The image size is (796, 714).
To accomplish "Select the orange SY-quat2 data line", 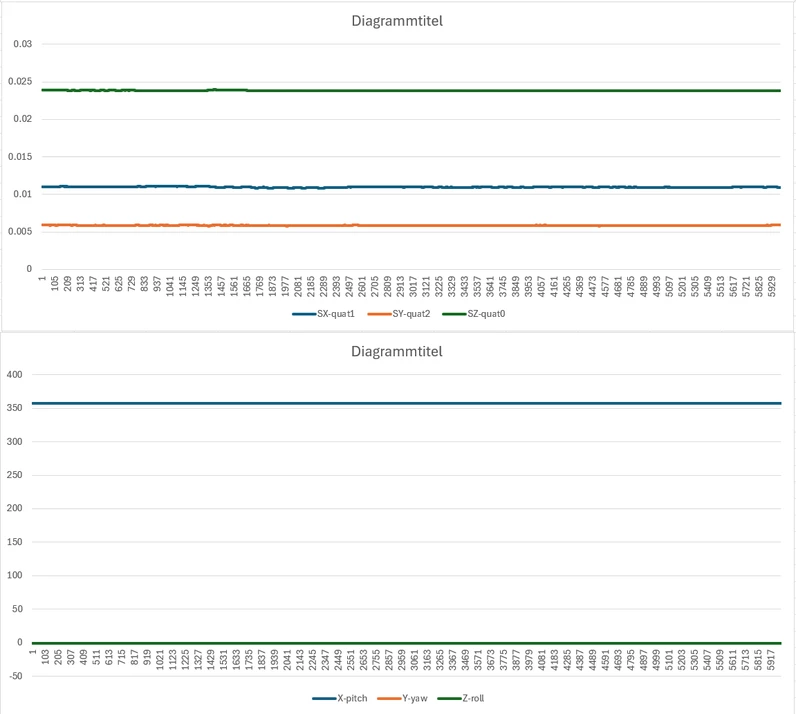I will 411,225.
